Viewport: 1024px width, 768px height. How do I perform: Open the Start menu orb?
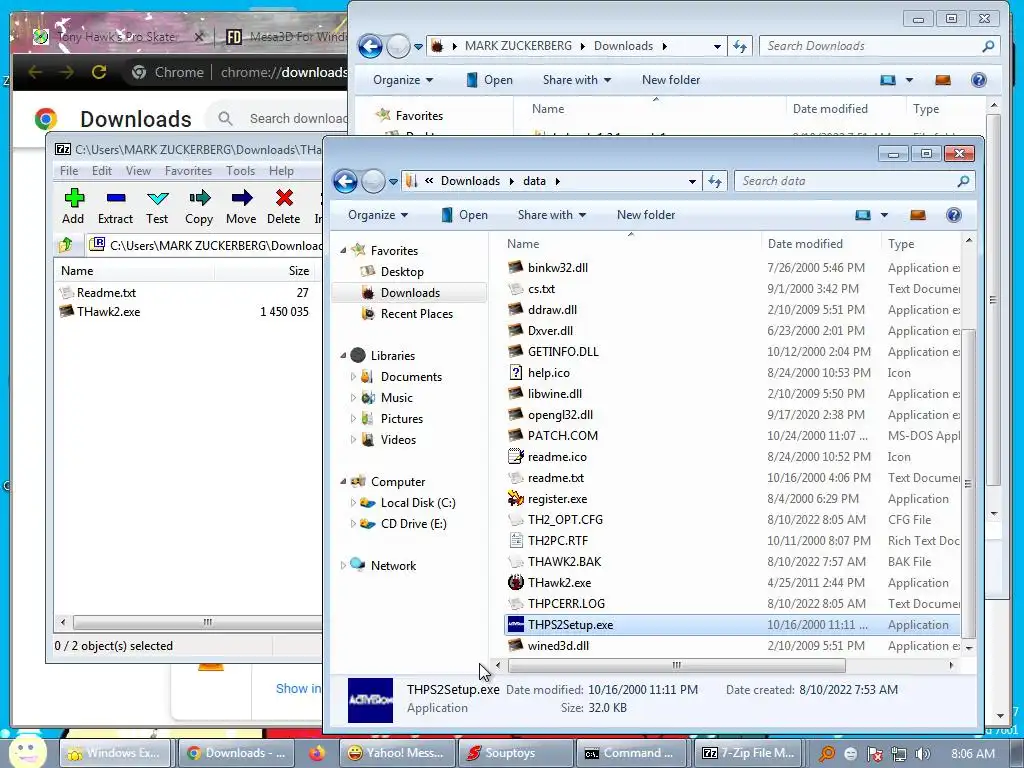click(x=27, y=751)
